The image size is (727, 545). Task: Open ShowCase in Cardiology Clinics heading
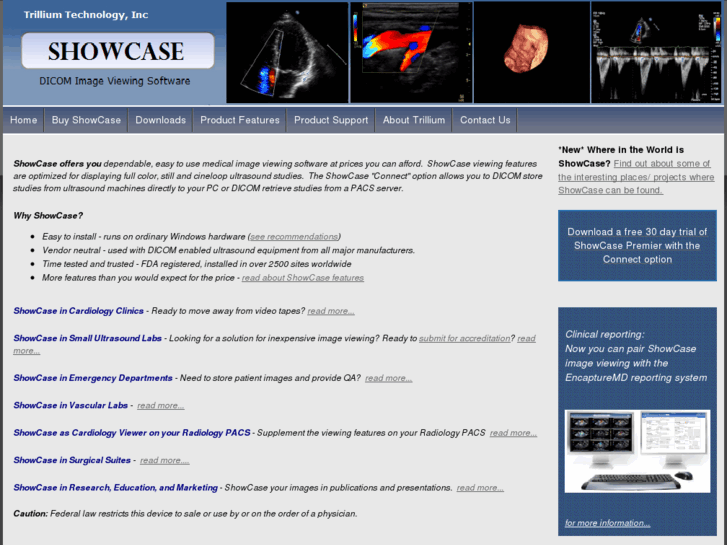[78, 311]
